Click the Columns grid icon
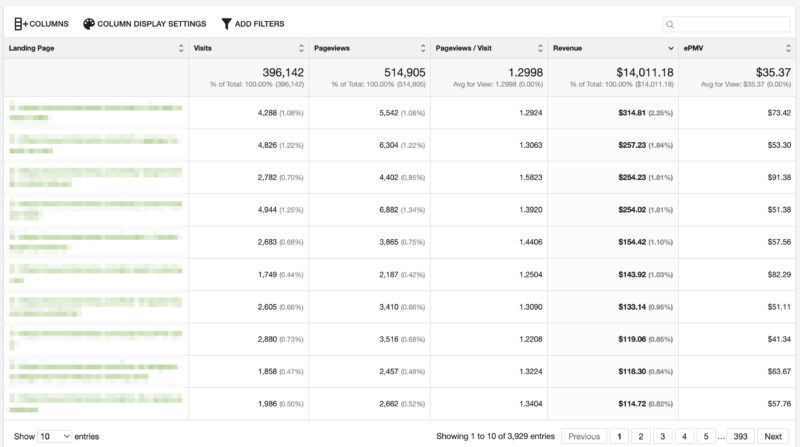This screenshot has width=800, height=447. click(19, 23)
